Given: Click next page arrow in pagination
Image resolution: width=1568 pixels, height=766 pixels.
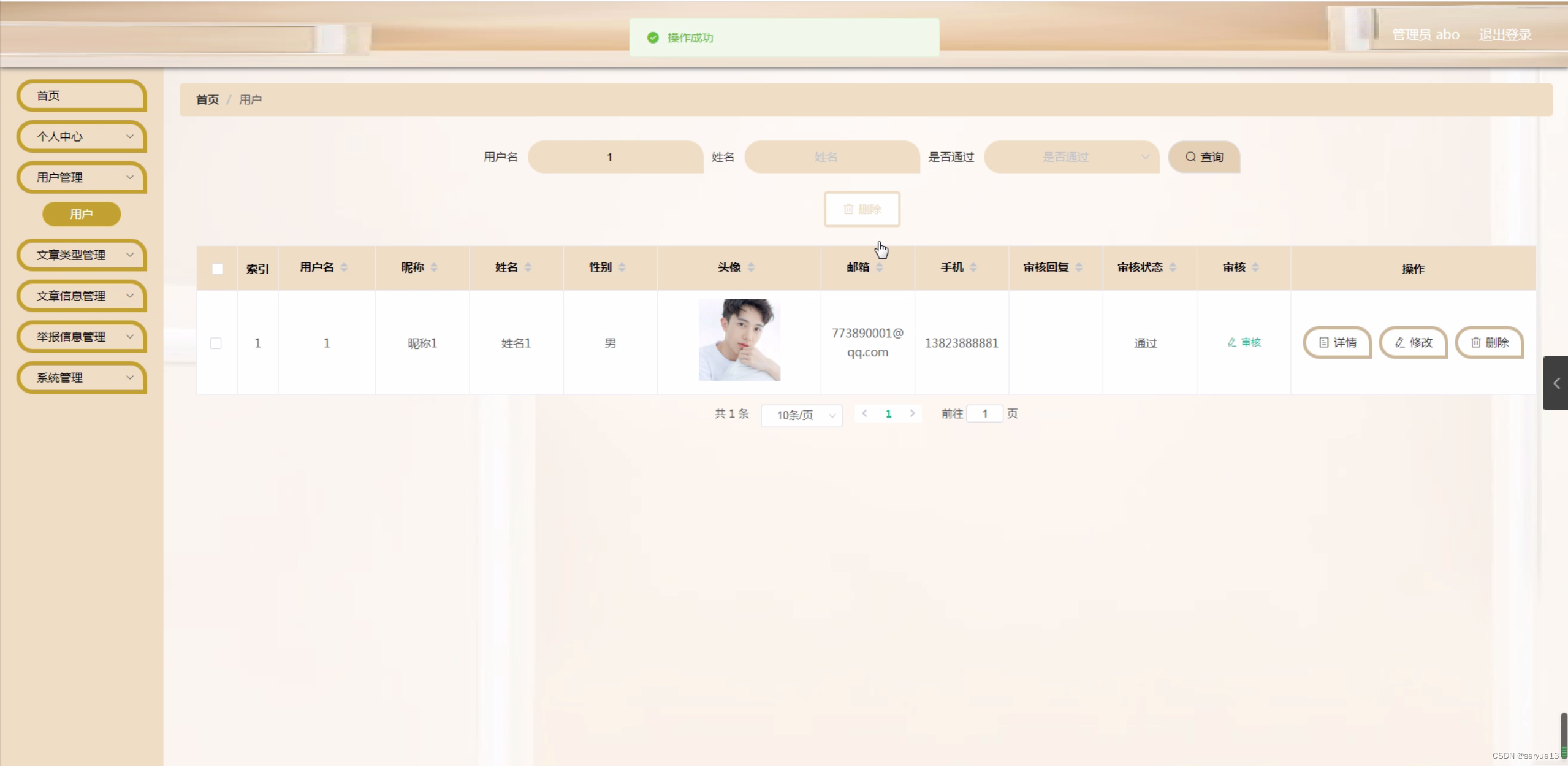Looking at the screenshot, I should click(x=912, y=413).
